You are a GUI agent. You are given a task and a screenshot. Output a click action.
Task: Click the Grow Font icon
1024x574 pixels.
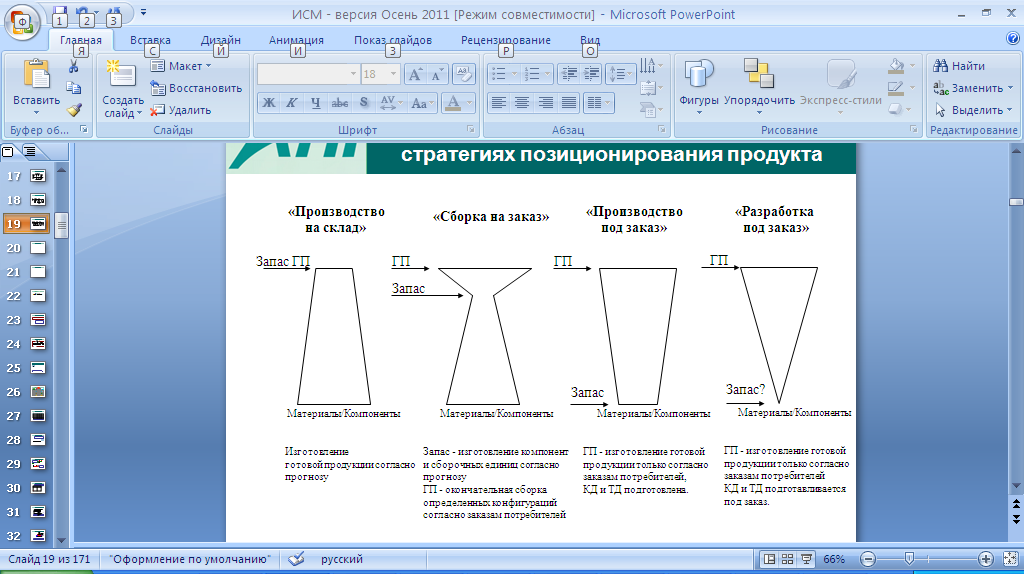415,74
